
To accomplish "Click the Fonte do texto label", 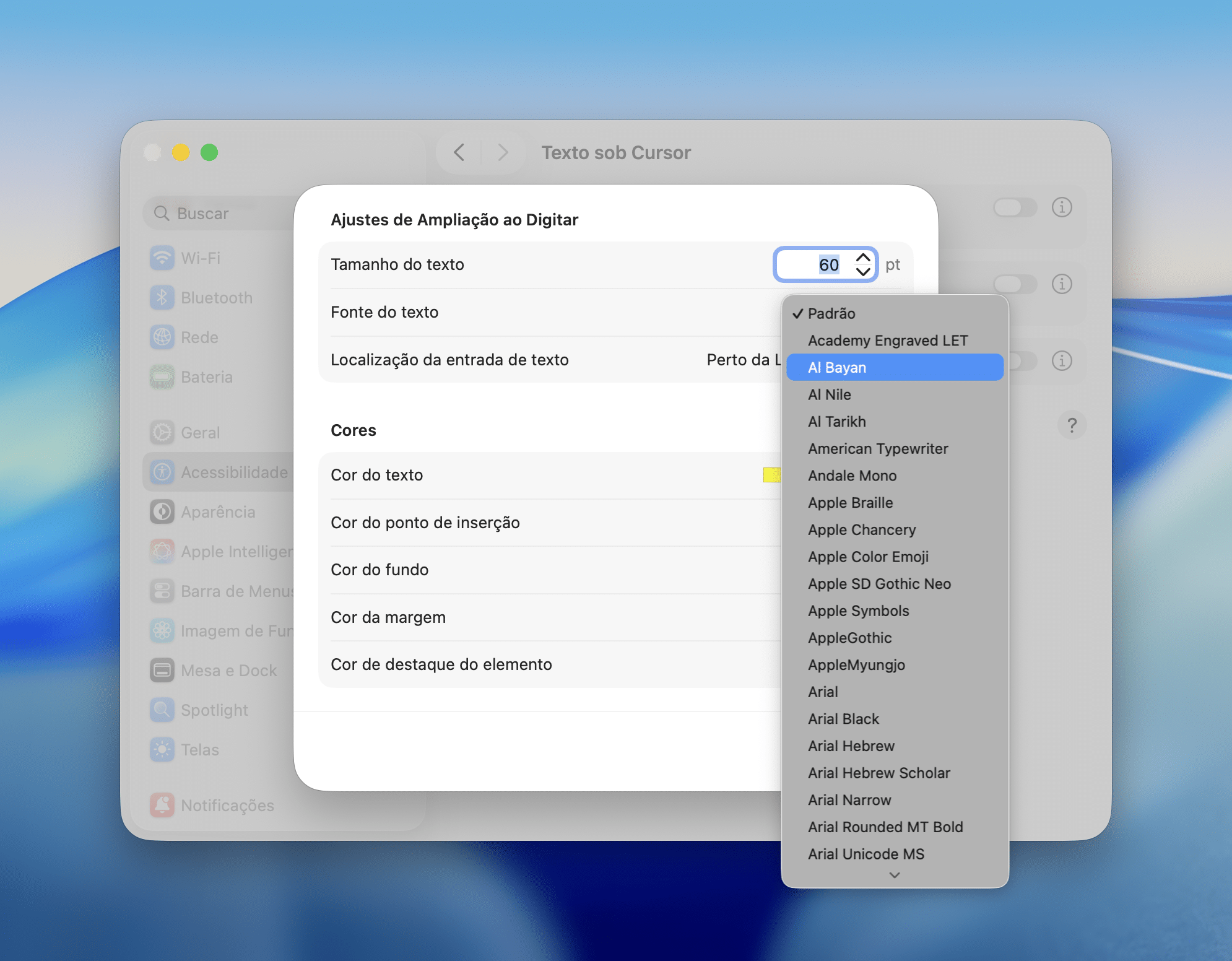I will coord(384,312).
